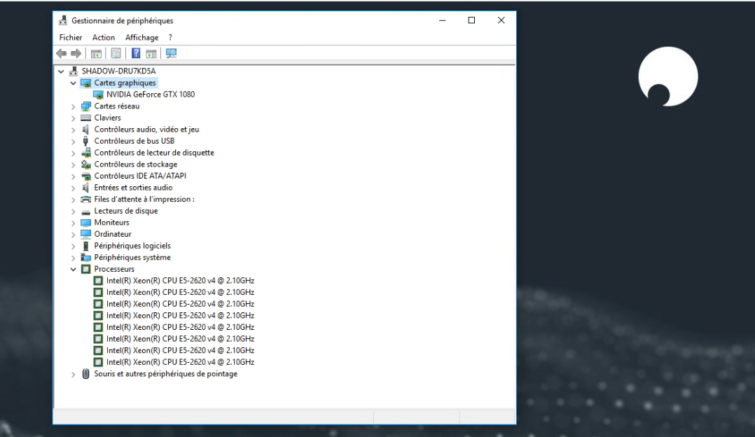Expand Contrôleurs IDE ATA/ATAPI branch

(73, 176)
